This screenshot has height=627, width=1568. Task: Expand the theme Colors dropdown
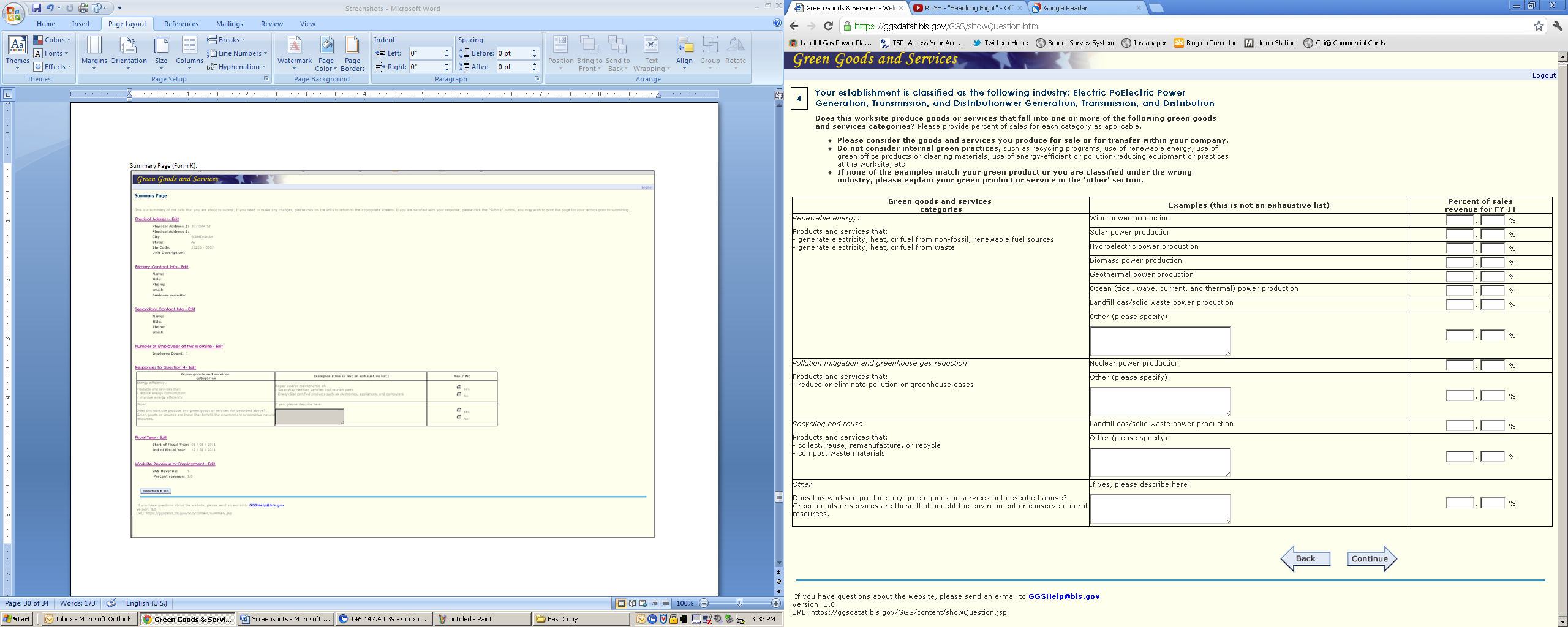tap(52, 40)
